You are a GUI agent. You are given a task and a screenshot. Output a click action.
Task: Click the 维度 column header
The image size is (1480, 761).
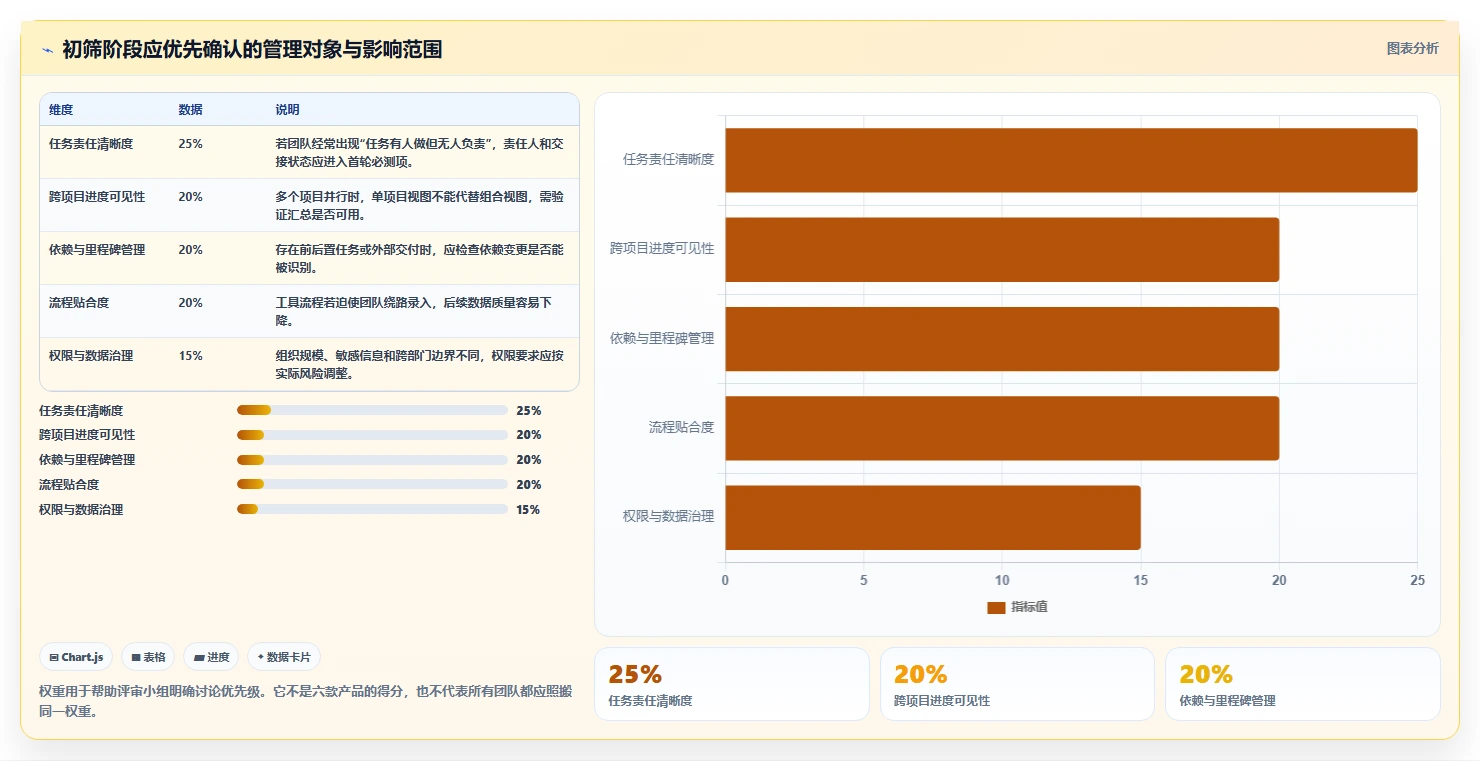pyautogui.click(x=61, y=109)
